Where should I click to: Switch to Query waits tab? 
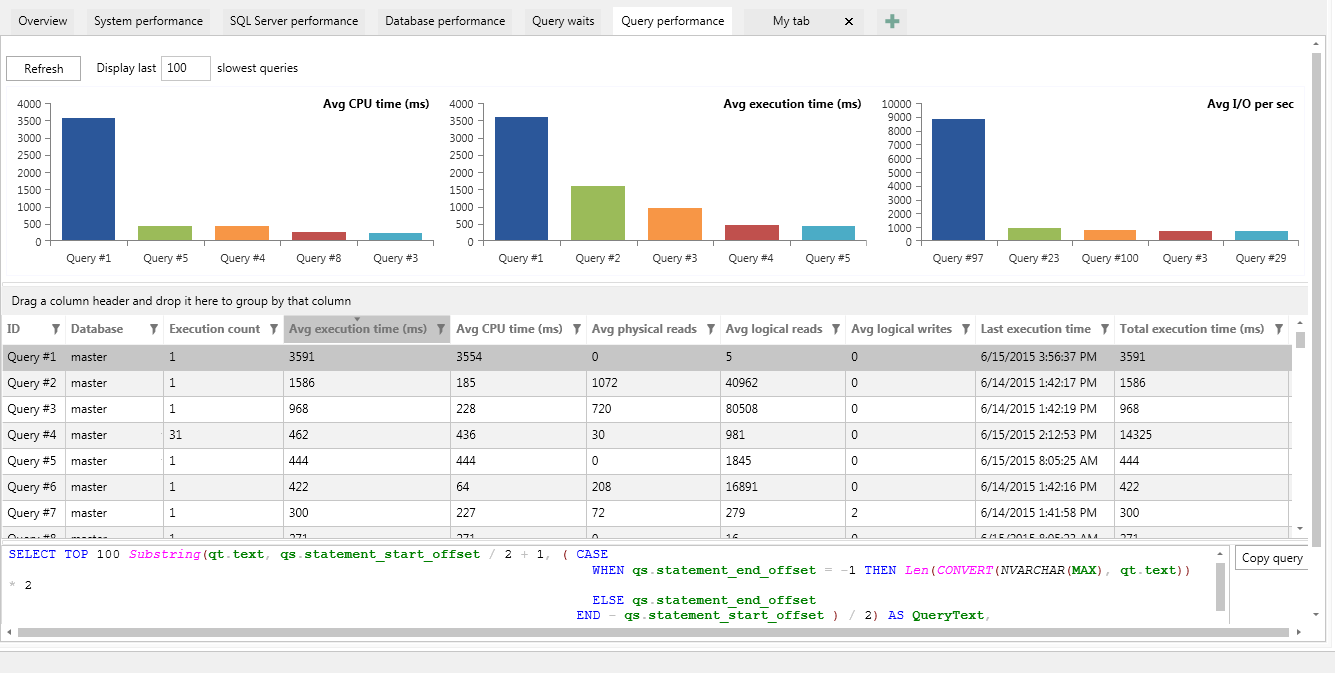click(x=563, y=21)
